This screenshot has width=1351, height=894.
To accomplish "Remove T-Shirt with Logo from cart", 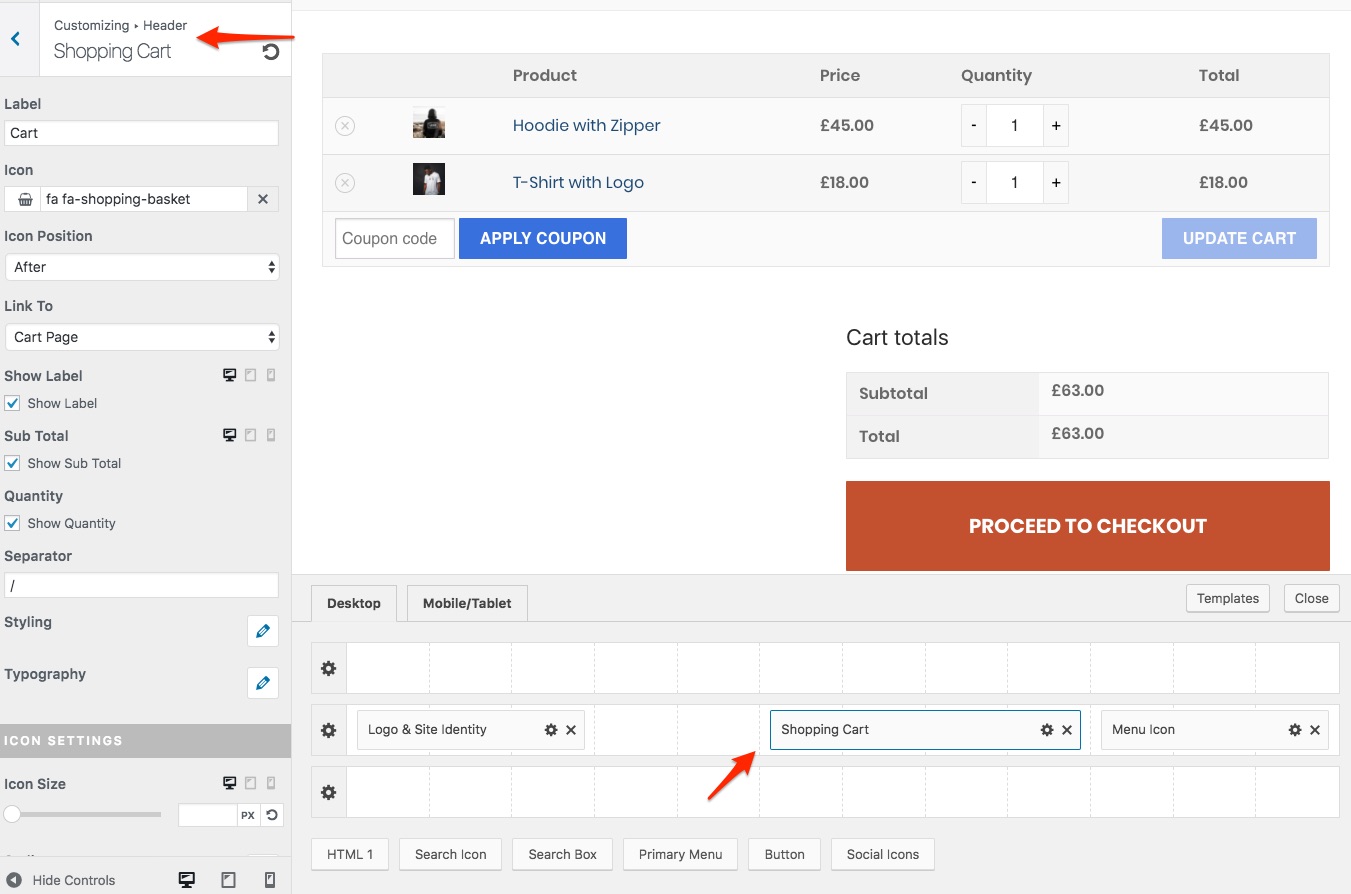I will (x=344, y=183).
